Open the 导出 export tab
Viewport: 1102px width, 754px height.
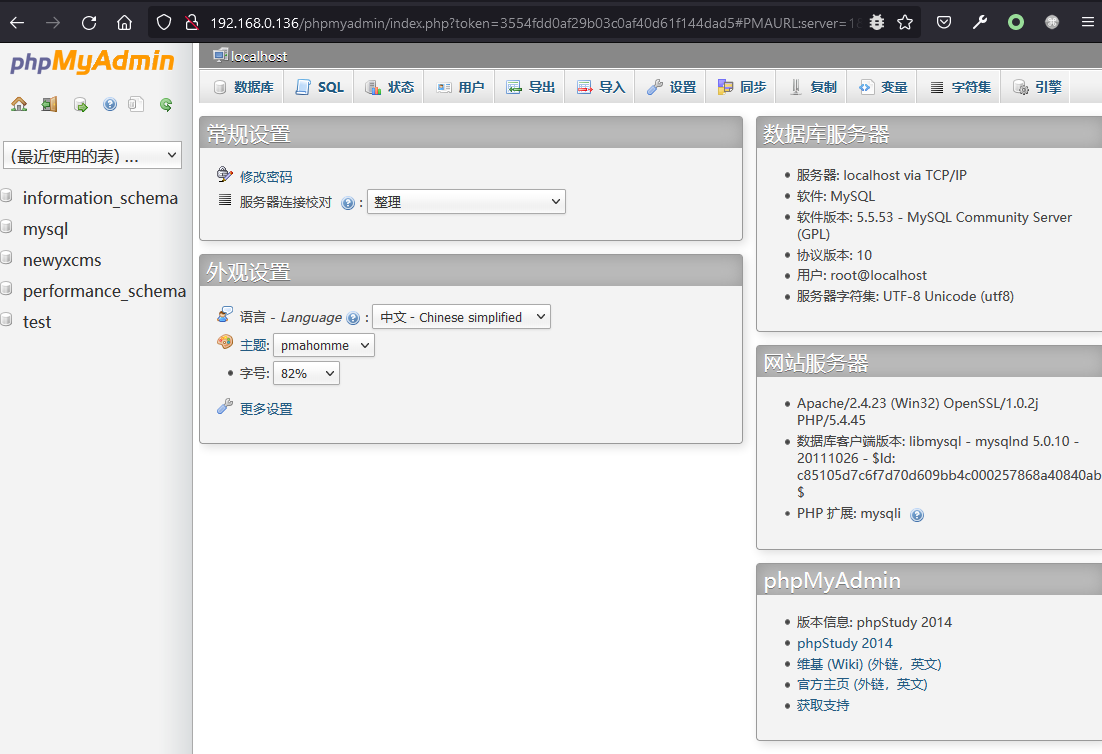531,87
